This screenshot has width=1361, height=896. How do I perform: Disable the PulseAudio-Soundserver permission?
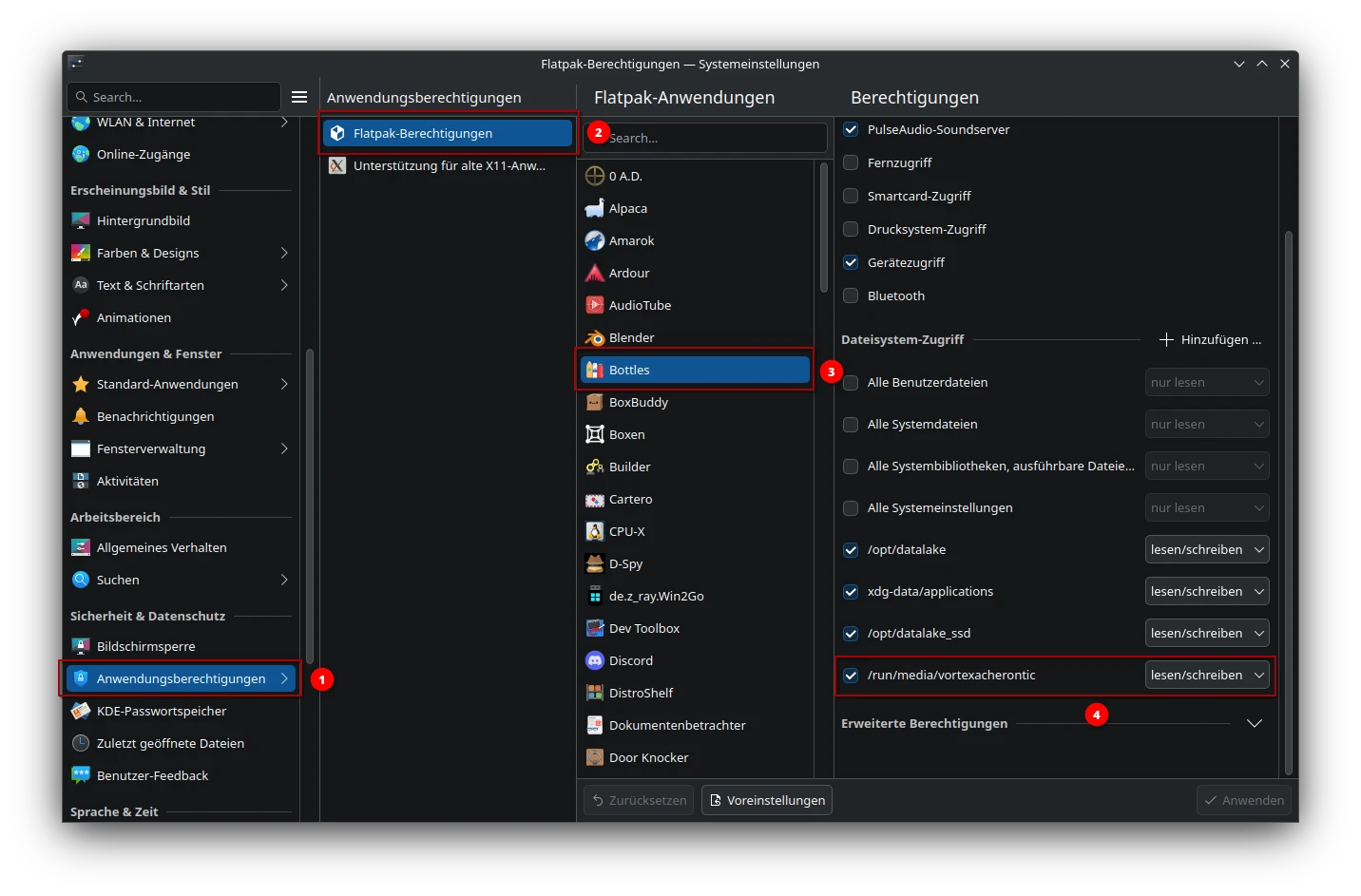[850, 129]
